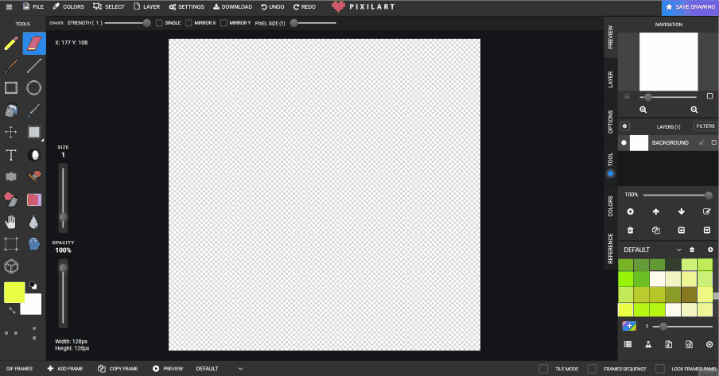Click the Redo button
719x376 pixels.
[304, 7]
